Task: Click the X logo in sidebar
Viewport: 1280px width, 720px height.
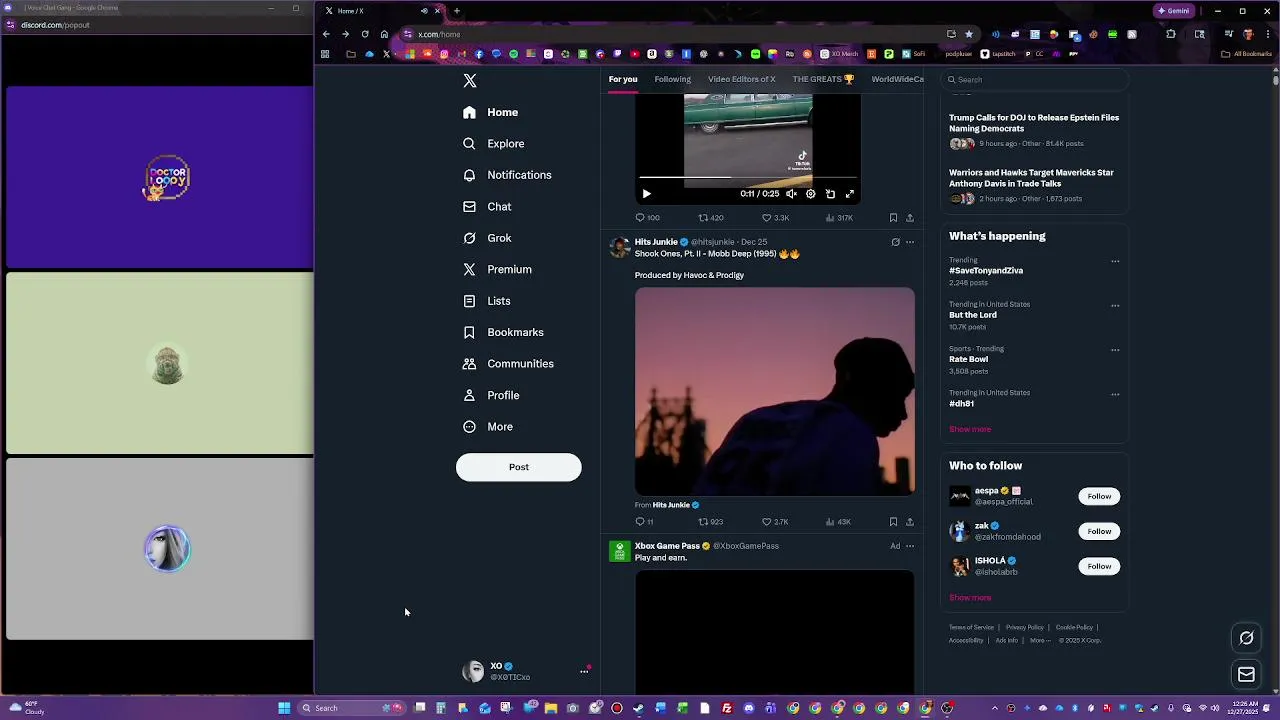Action: [470, 81]
